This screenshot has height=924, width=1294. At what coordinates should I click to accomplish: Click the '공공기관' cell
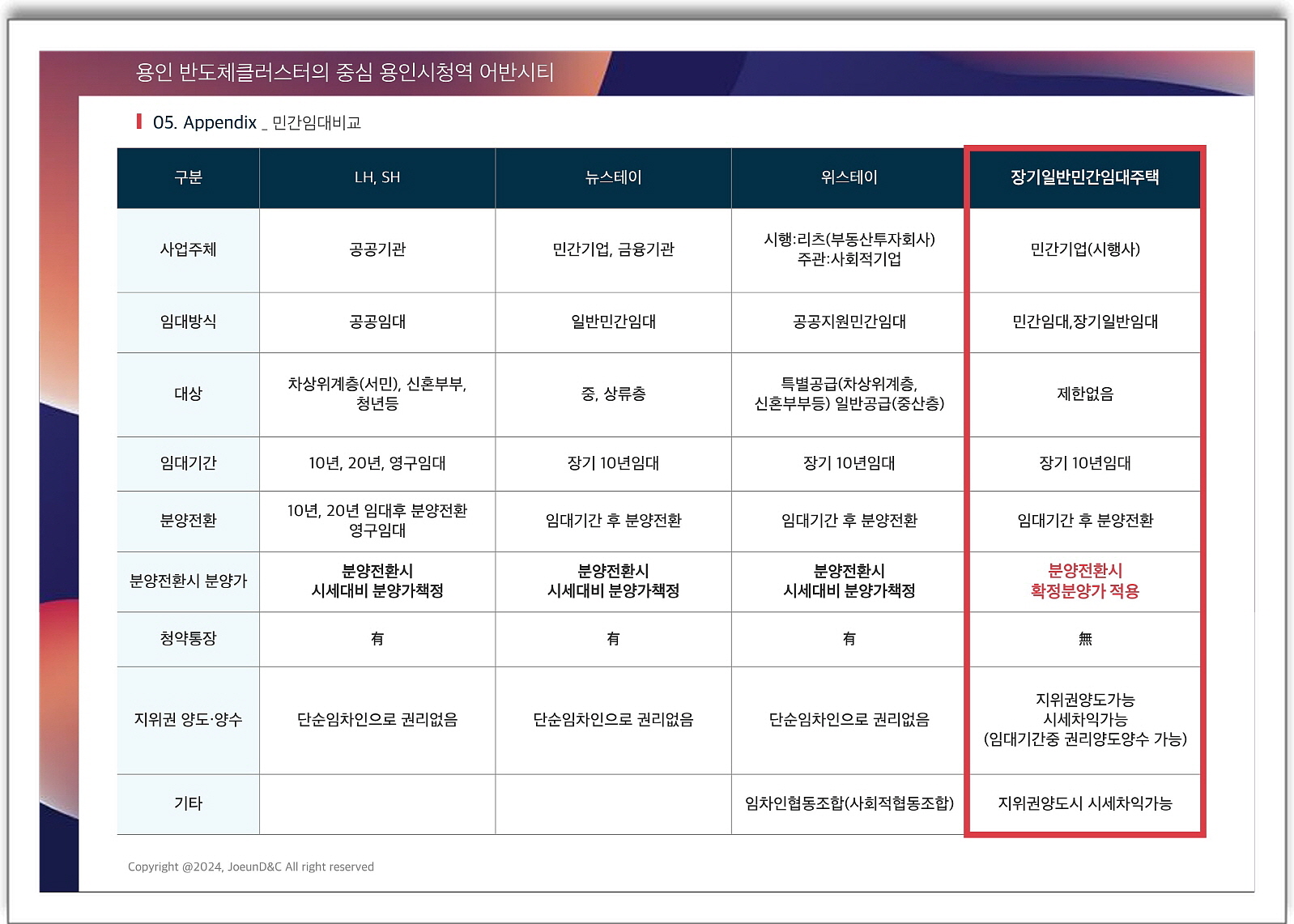click(x=377, y=250)
